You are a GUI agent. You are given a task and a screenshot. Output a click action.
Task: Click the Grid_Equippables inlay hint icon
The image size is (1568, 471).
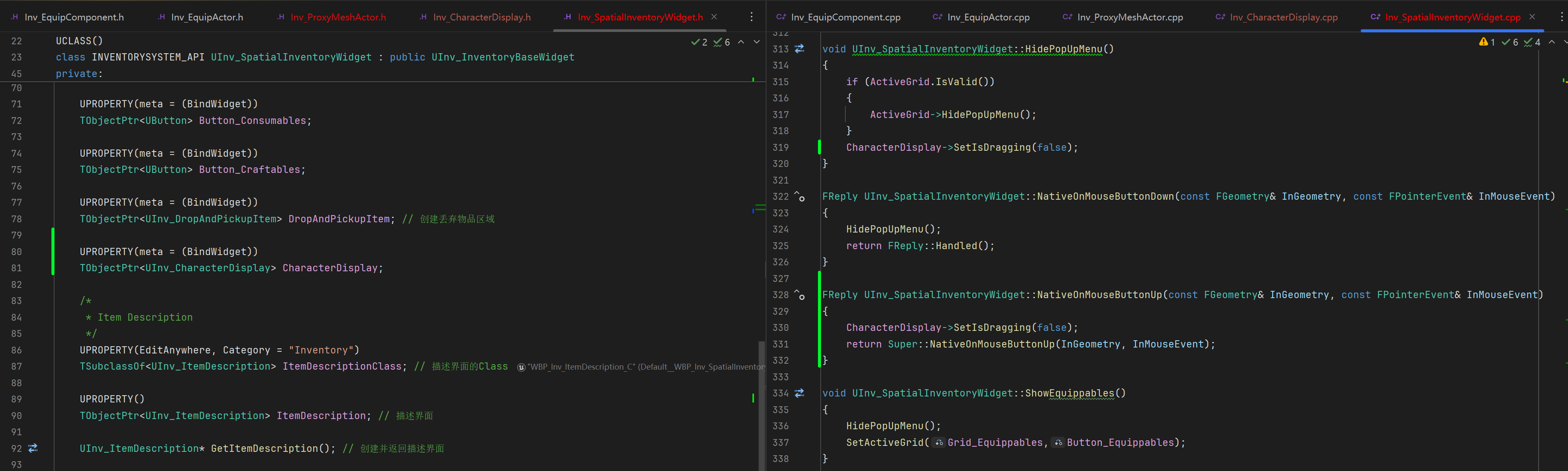[x=939, y=443]
